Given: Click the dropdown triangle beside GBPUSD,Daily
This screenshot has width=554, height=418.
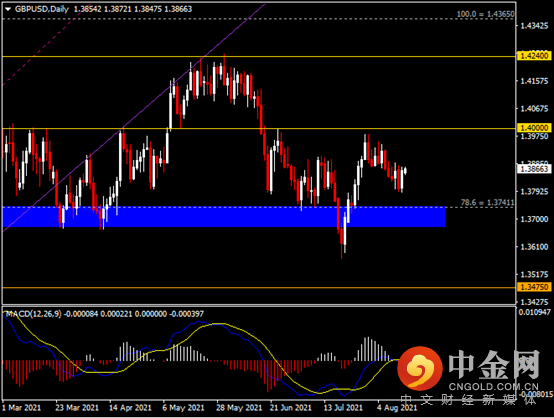Looking at the screenshot, I should click(7, 9).
